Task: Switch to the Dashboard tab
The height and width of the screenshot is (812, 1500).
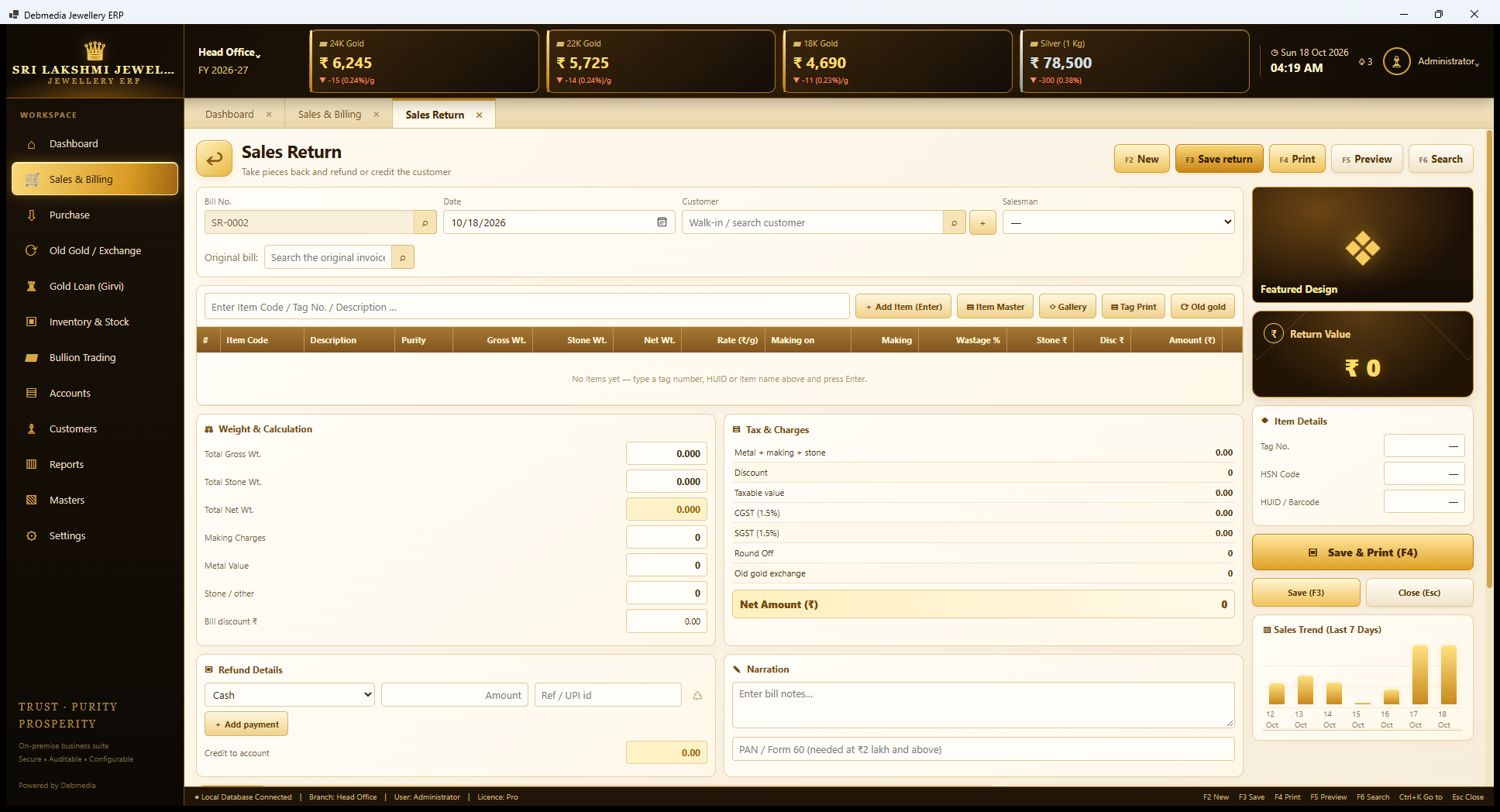Action: coord(229,114)
